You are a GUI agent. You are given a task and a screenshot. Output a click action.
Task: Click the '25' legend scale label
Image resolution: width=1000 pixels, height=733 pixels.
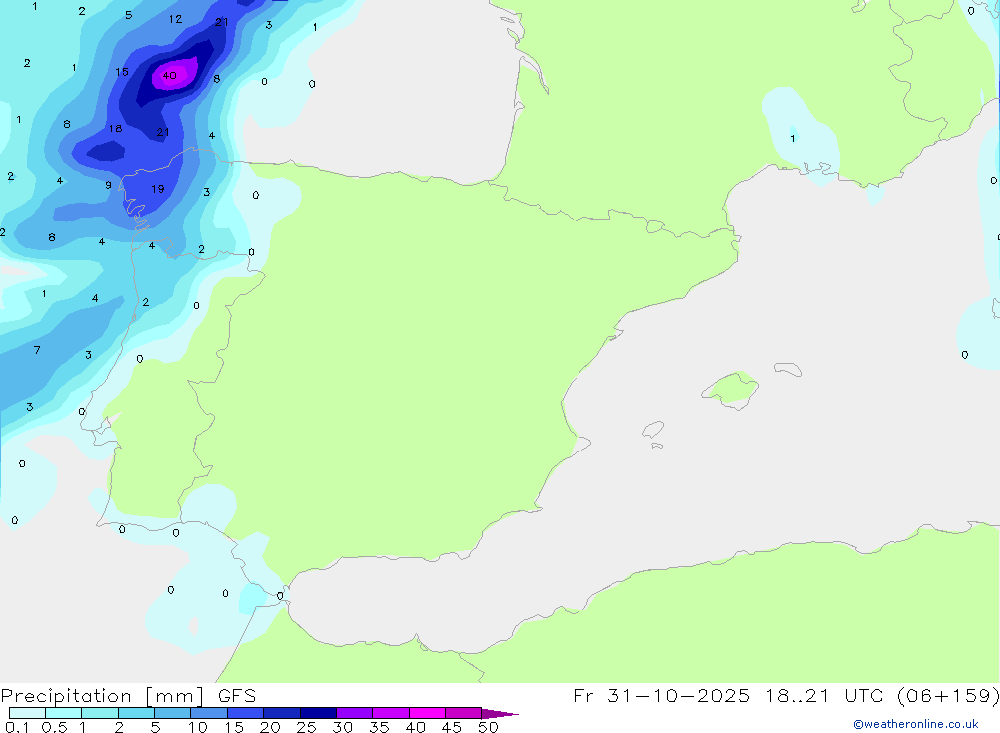[306, 727]
